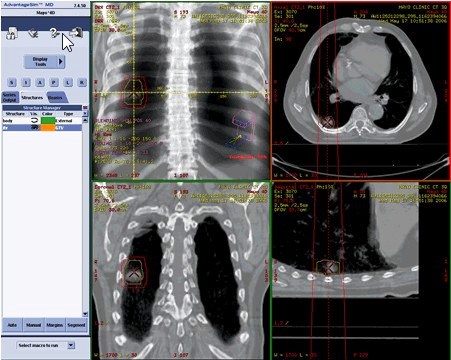Select the A anterior view button
Screen dimensions: 451x360
coord(40,82)
